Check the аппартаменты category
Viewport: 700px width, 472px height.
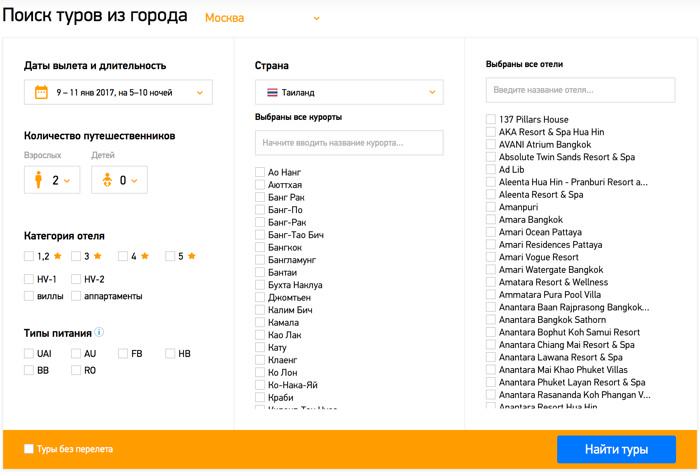click(x=76, y=296)
